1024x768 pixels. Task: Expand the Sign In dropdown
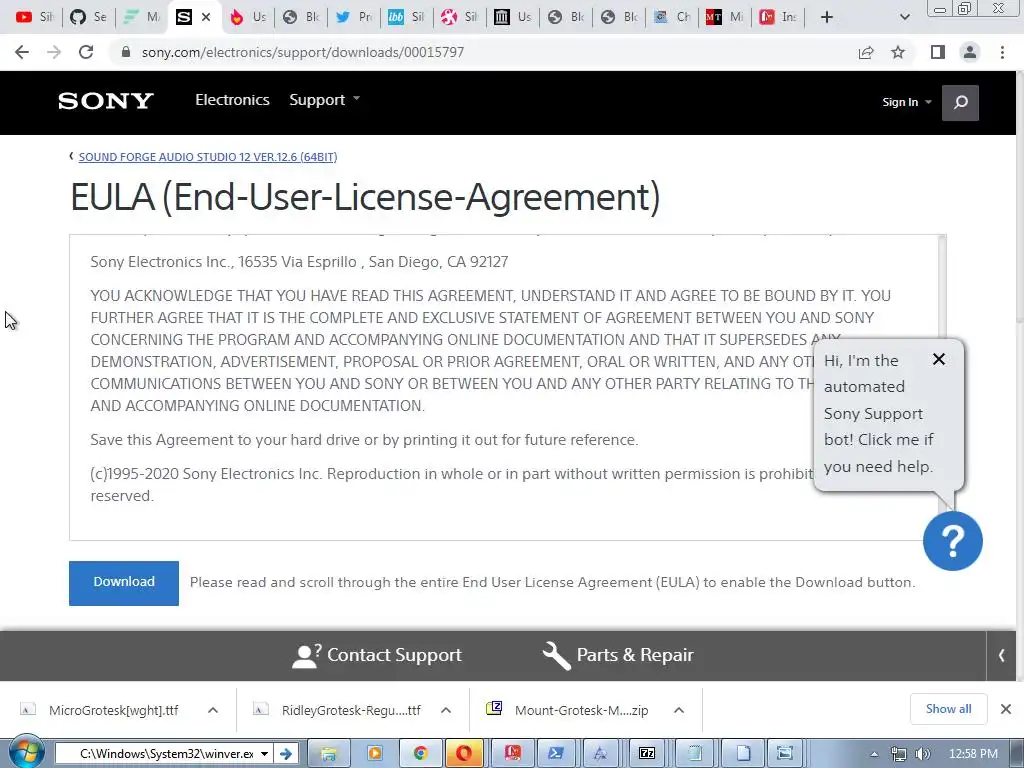click(906, 102)
